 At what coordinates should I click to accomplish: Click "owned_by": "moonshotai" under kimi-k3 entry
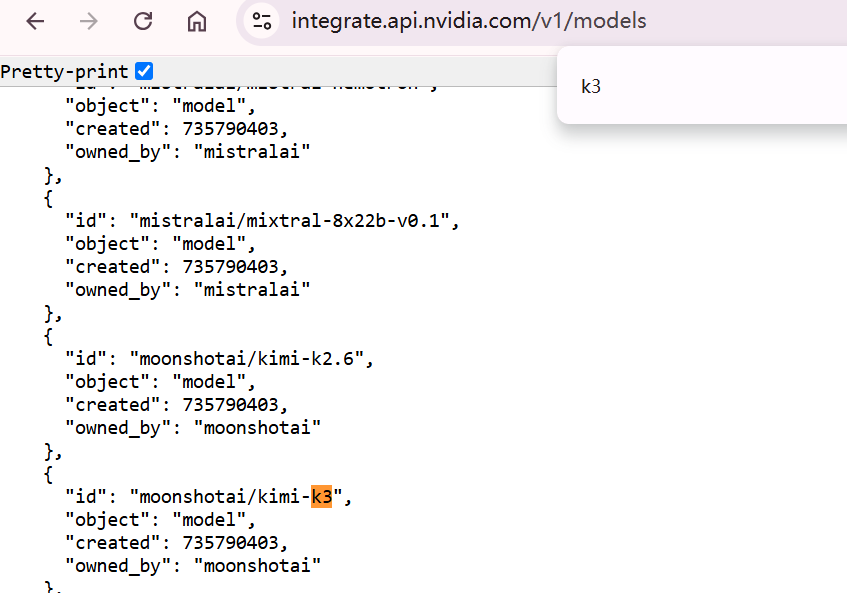point(193,565)
